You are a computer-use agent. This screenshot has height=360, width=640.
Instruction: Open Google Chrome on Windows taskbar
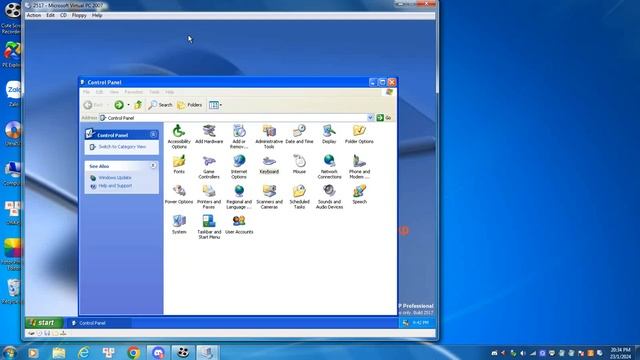[133, 352]
